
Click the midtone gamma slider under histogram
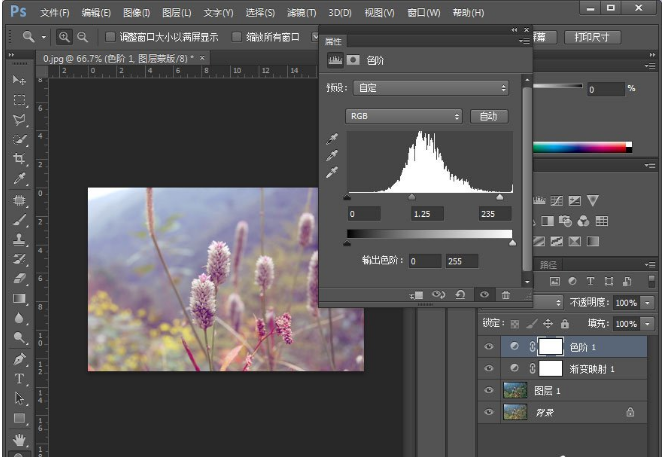pos(412,197)
